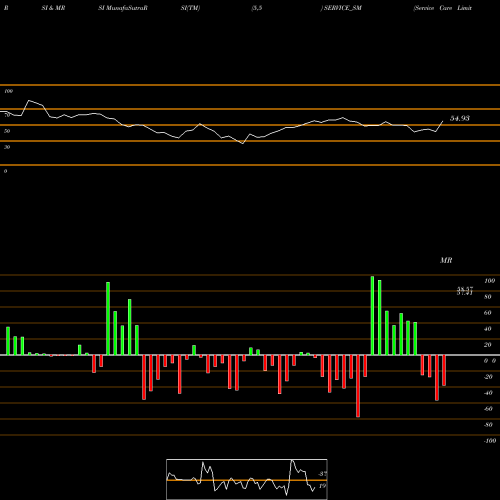Click the MR axis label 80
The width and height of the screenshot is (500, 500).
pos(488,297)
